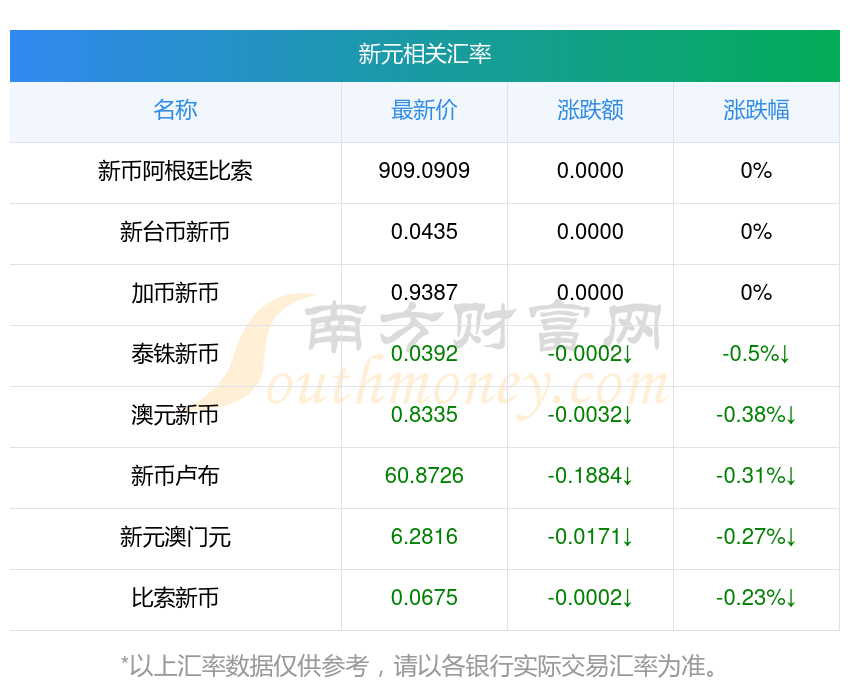Viewport: 850px width, 698px height.
Task: Click the -0.27%↓ change value
Action: [756, 537]
